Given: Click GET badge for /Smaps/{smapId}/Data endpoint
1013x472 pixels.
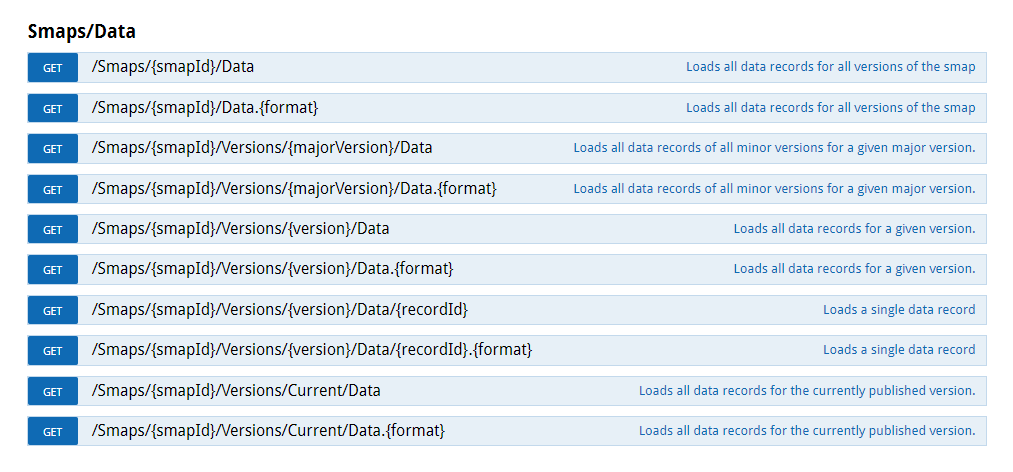Looking at the screenshot, I should [x=53, y=68].
